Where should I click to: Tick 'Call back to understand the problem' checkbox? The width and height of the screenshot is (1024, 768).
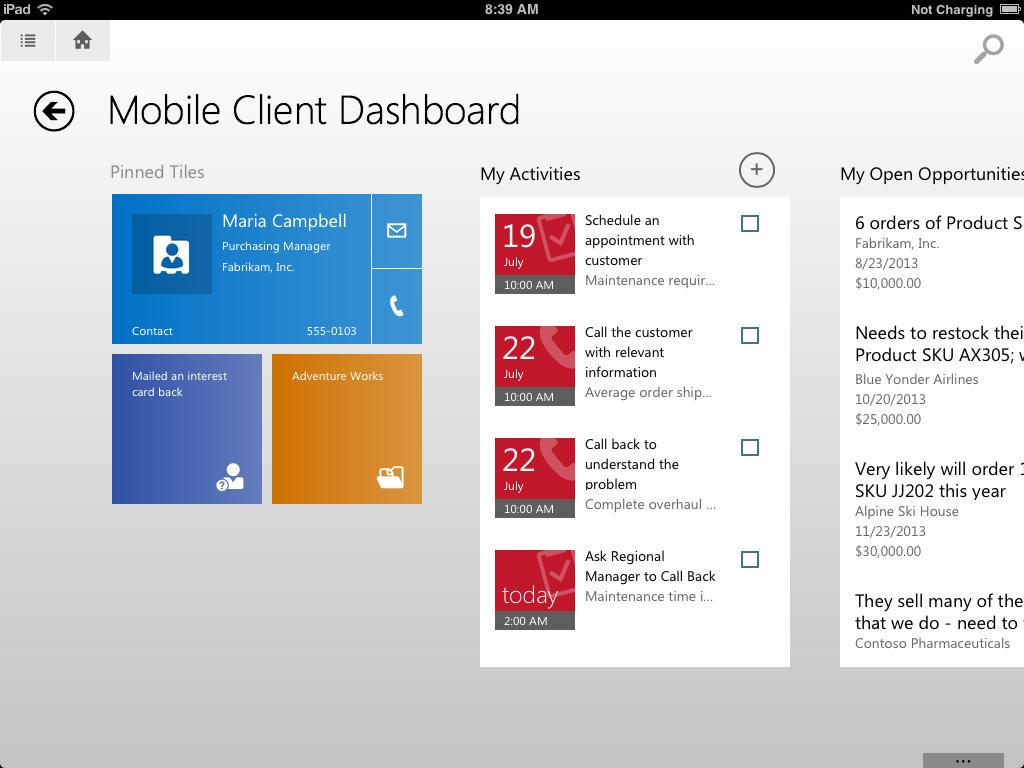(749, 448)
